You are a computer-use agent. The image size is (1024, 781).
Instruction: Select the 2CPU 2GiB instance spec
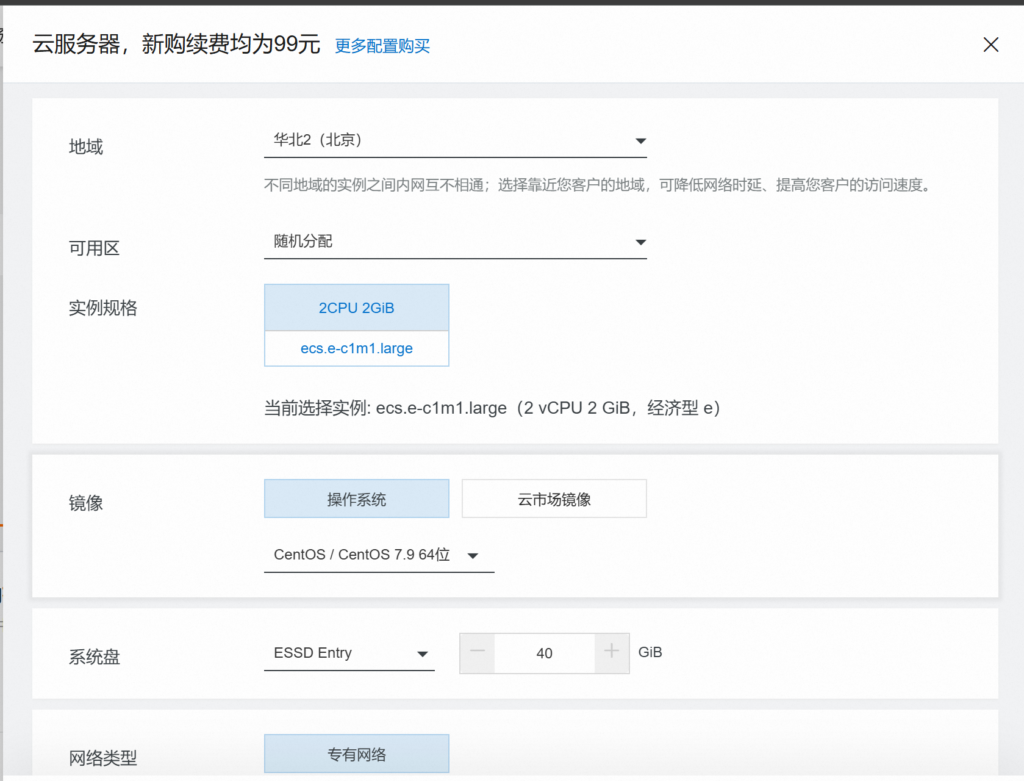[356, 308]
